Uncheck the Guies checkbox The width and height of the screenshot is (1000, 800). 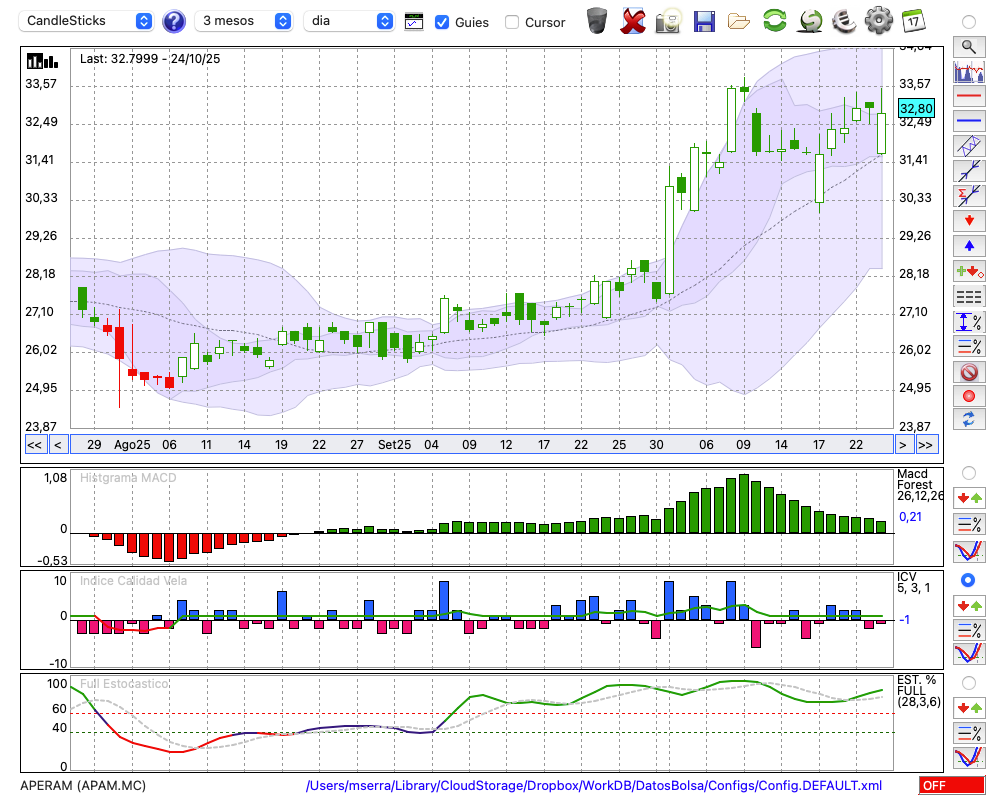(x=443, y=22)
